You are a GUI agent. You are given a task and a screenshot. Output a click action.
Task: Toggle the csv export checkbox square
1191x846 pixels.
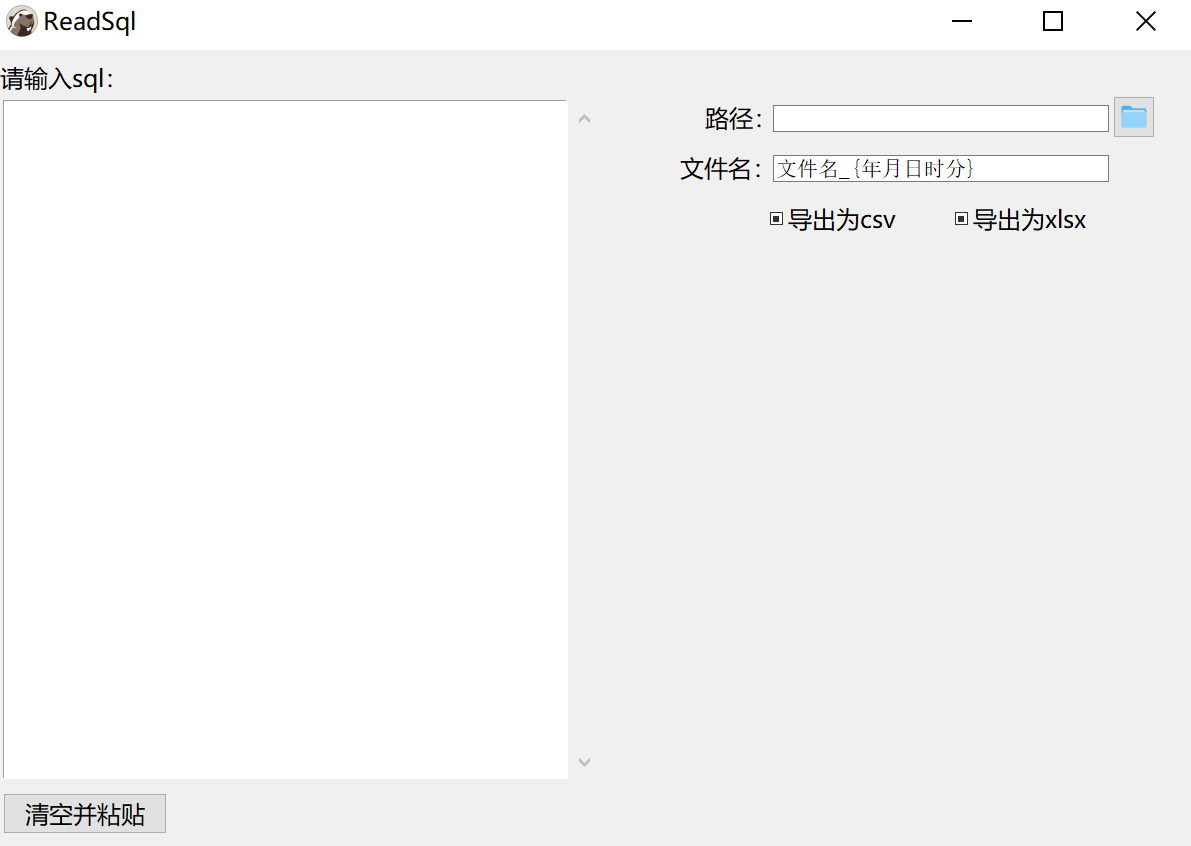point(776,219)
